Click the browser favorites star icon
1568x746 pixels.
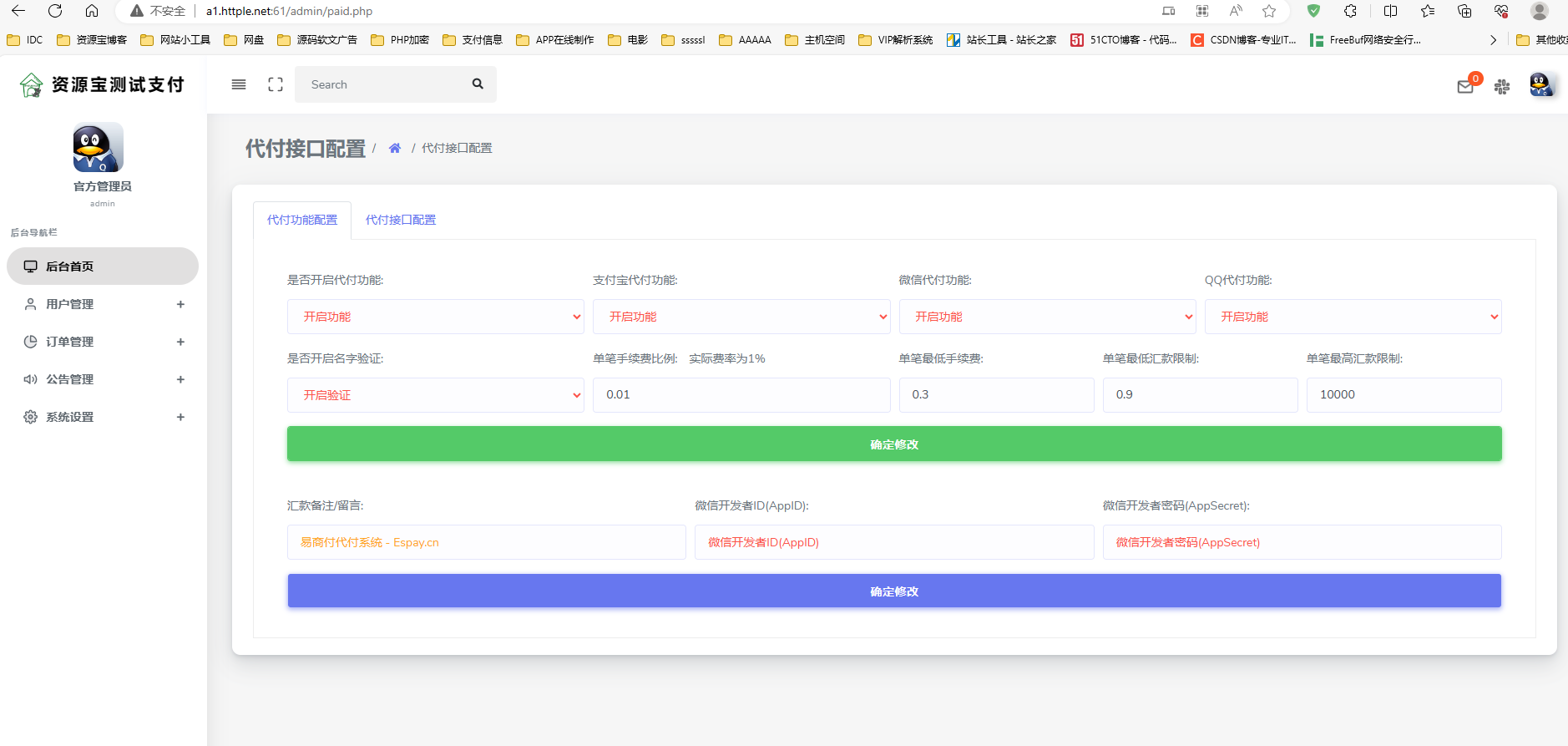(1269, 11)
